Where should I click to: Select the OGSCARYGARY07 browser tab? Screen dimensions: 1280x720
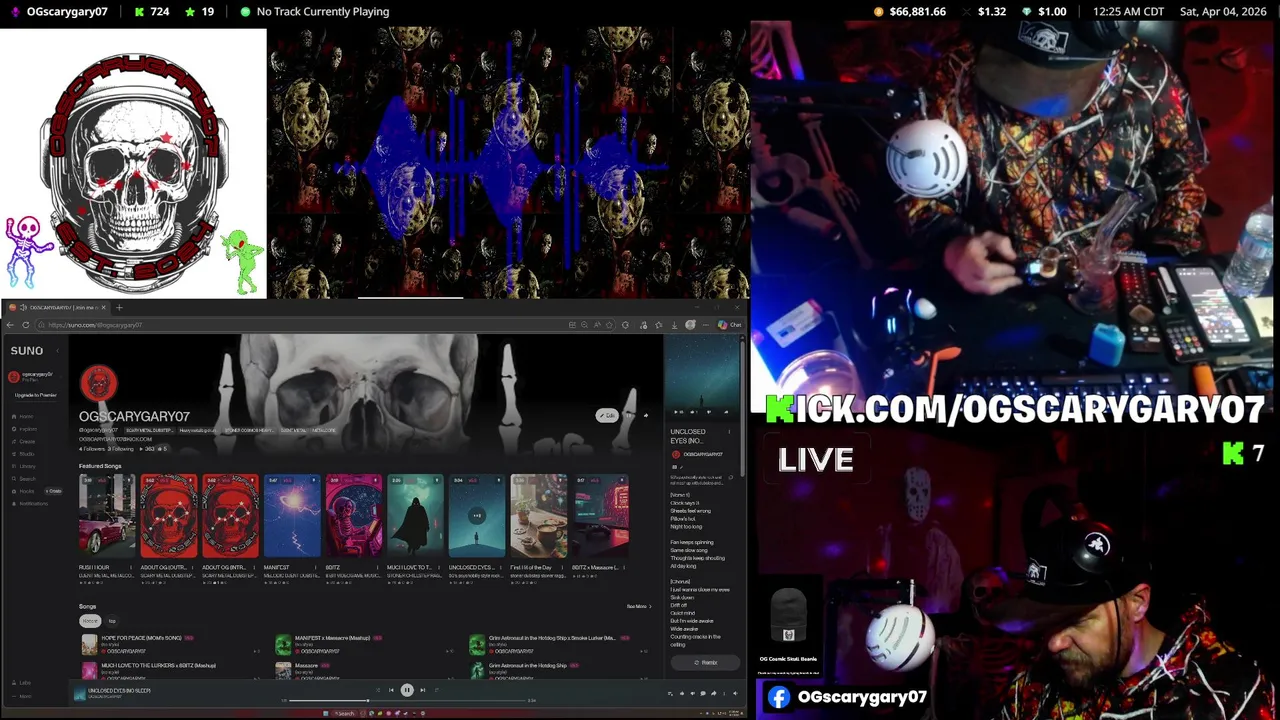pos(60,307)
